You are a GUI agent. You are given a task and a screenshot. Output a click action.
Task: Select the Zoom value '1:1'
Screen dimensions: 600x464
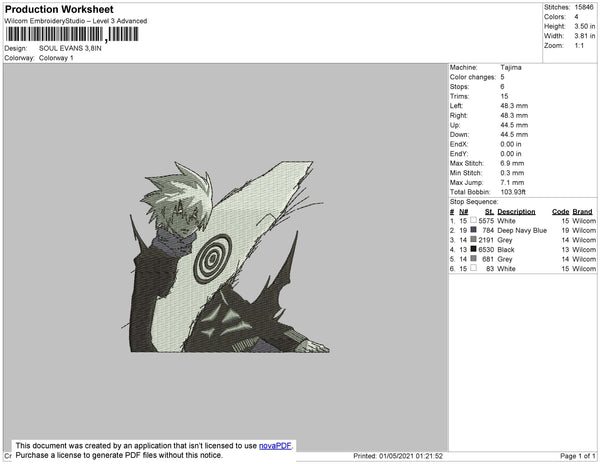point(579,46)
